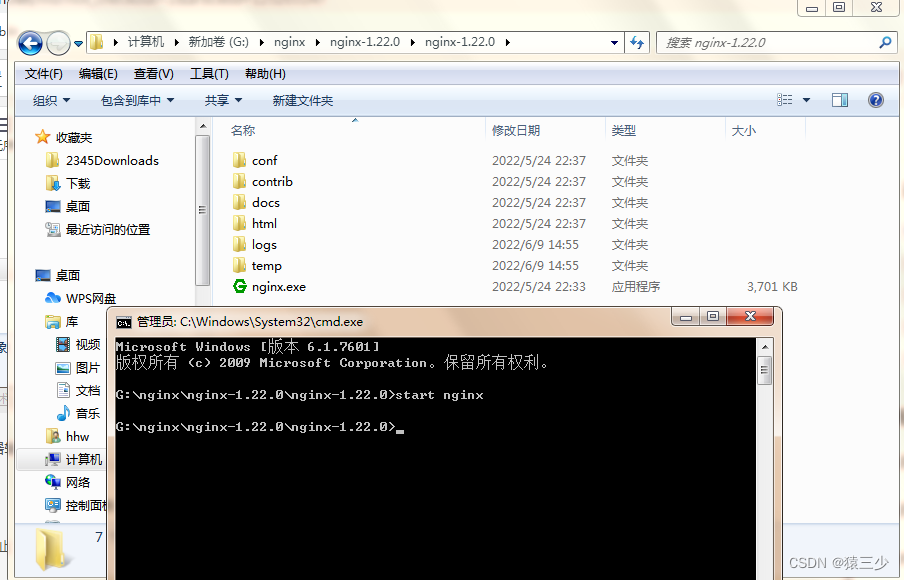Click the cmd window scrollbar up arrow

(765, 347)
